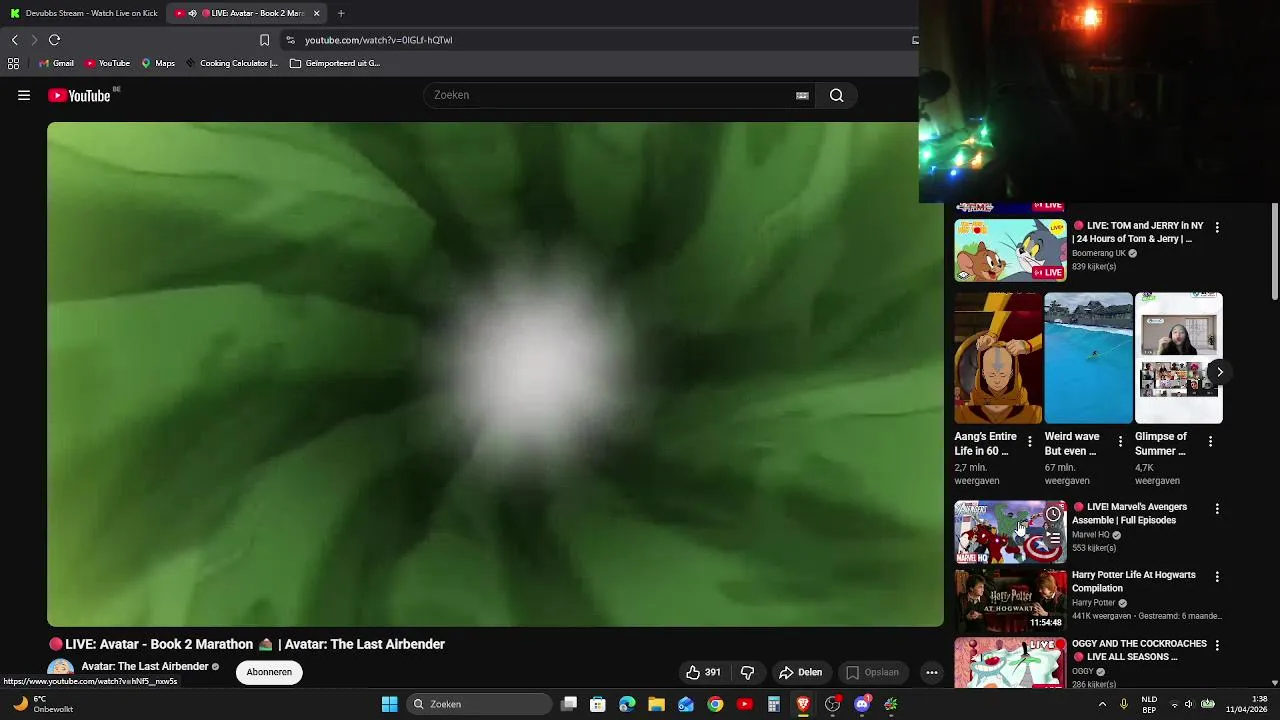Open the Windows Start menu
The width and height of the screenshot is (1280, 720).
[x=389, y=704]
